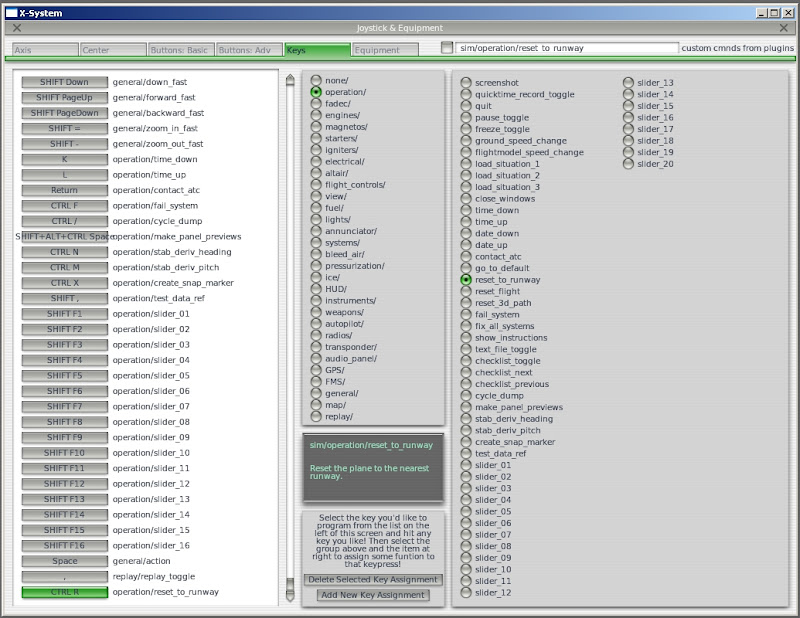
Task: Select the pause_toggle command
Action: point(466,117)
